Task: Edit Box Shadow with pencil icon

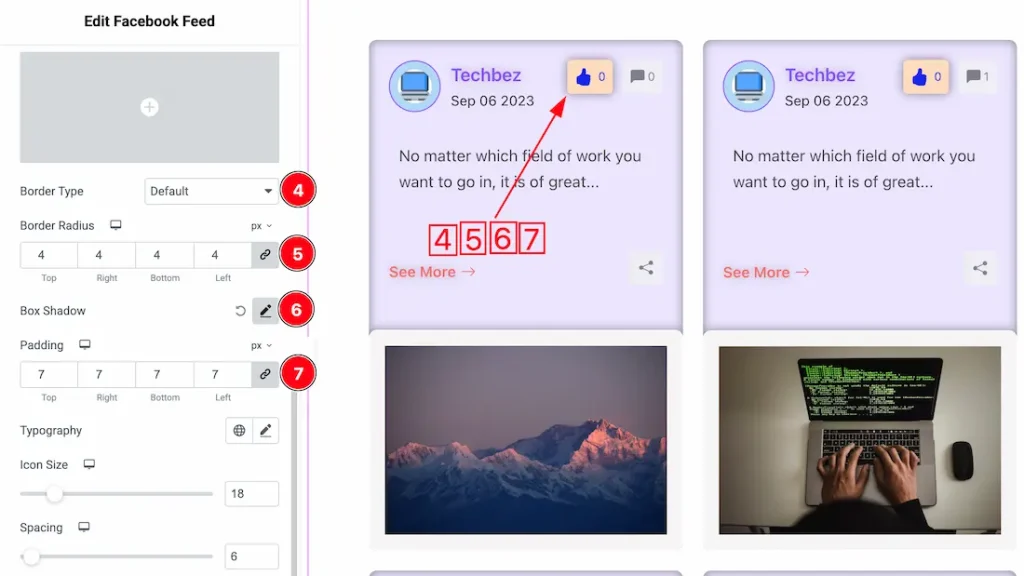Action: (x=265, y=311)
